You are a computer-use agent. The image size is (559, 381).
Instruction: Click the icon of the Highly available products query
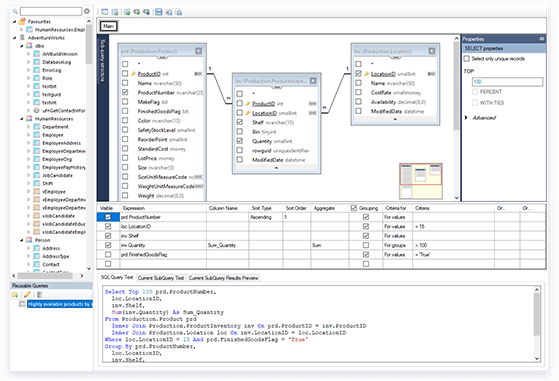[22, 304]
